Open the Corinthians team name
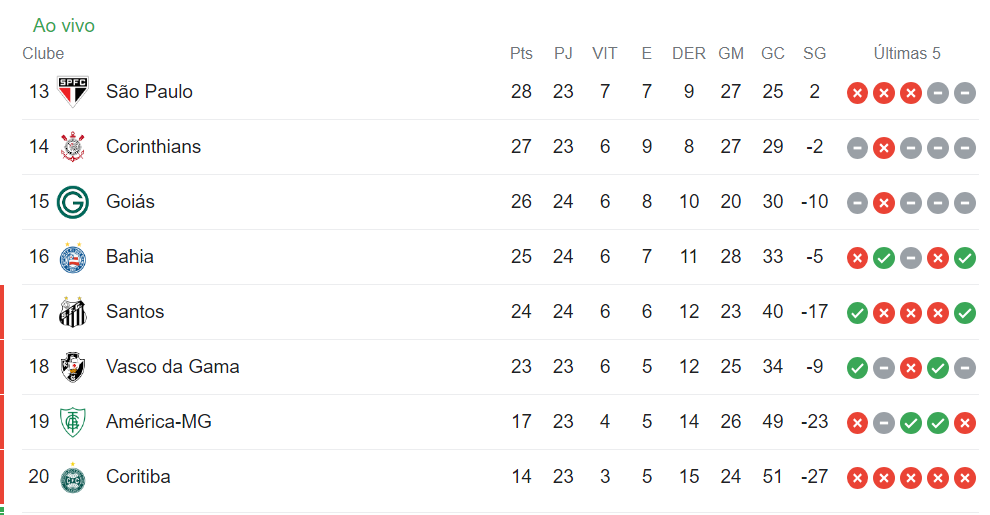This screenshot has height=515, width=990. click(153, 147)
